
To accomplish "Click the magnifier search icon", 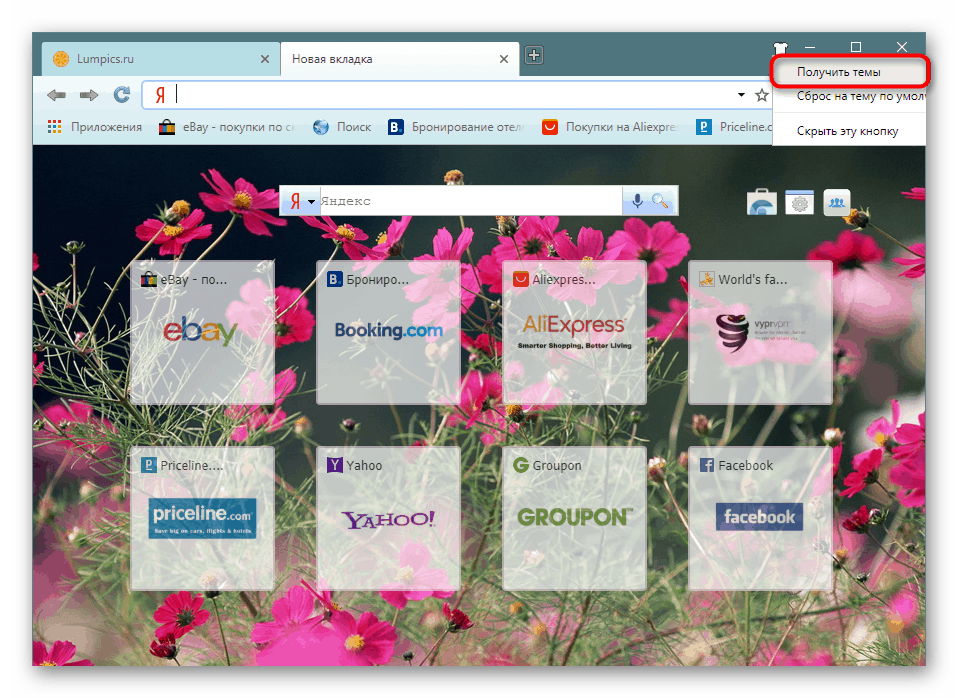I will 660,200.
